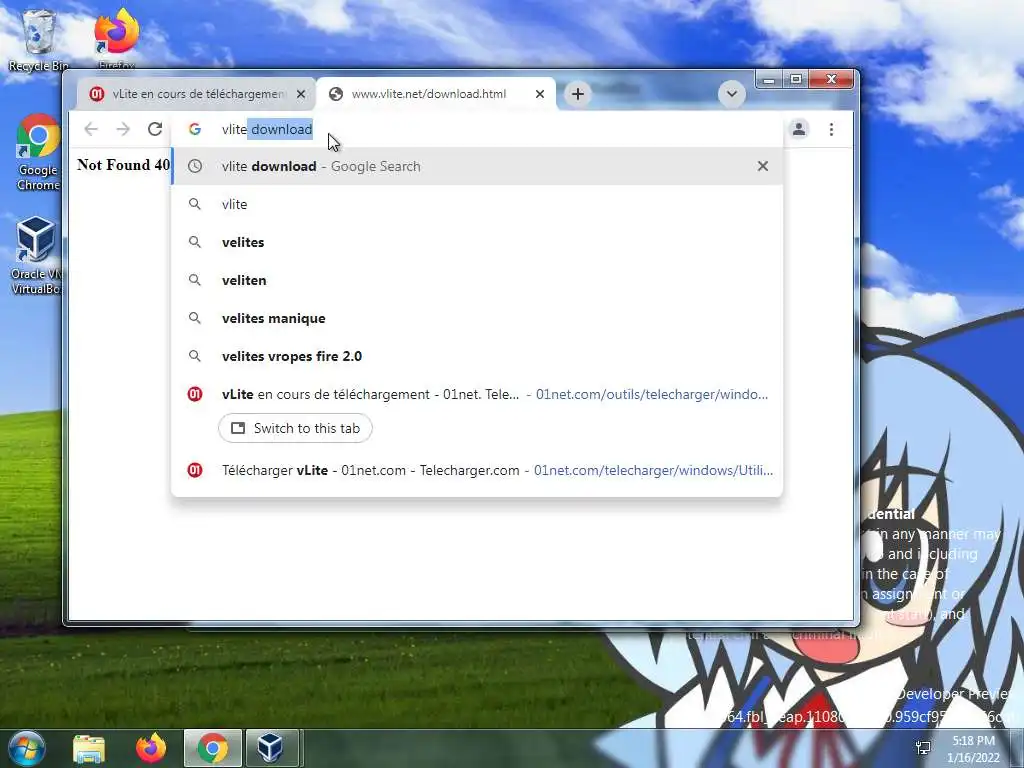Choose the 'veliten' search suggestion
1024x768 pixels.
click(477, 280)
